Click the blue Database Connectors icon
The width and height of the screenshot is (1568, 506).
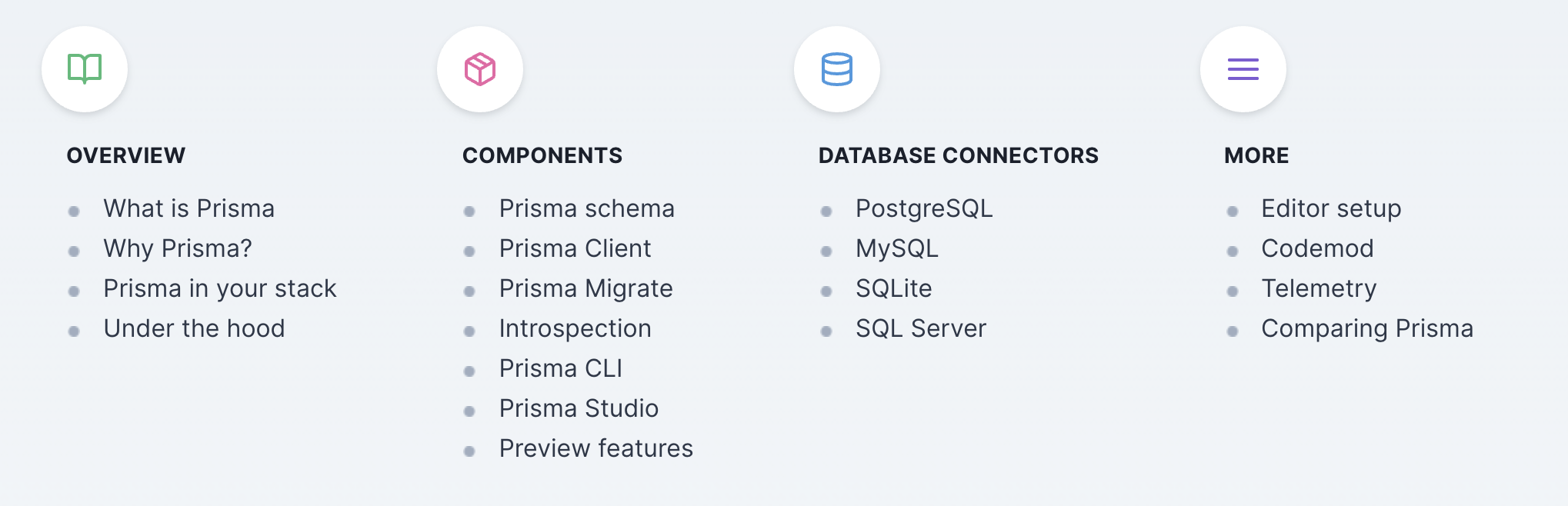tap(837, 69)
